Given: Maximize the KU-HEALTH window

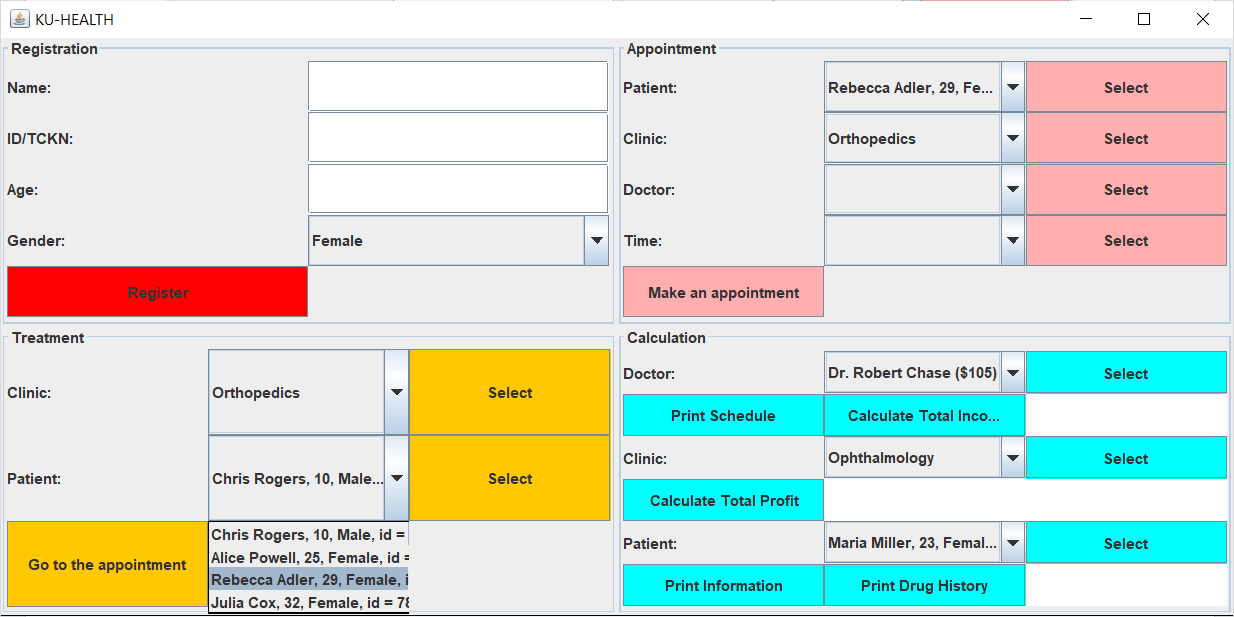Looking at the screenshot, I should tap(1144, 19).
